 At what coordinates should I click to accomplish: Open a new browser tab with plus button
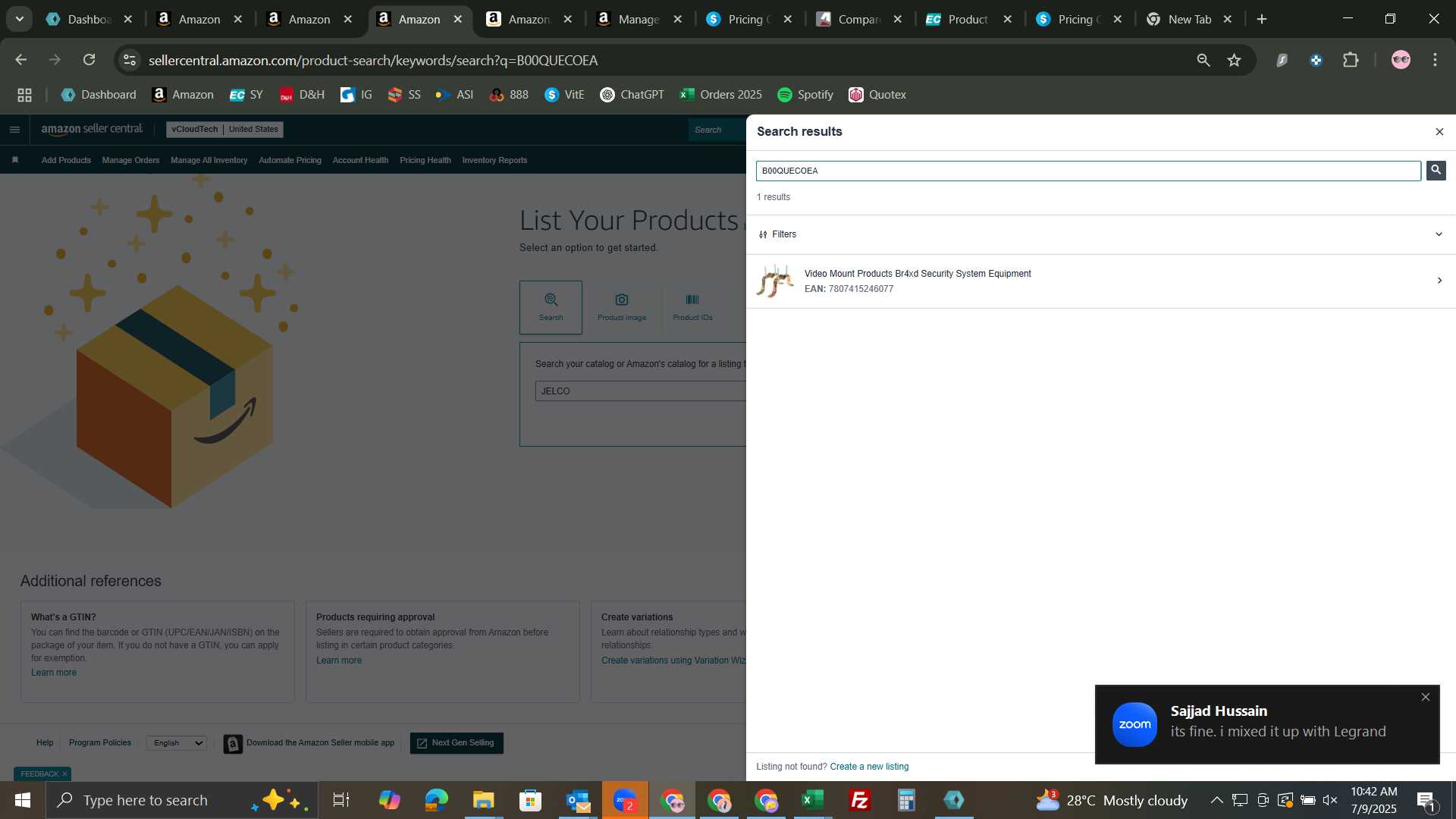coord(1262,19)
